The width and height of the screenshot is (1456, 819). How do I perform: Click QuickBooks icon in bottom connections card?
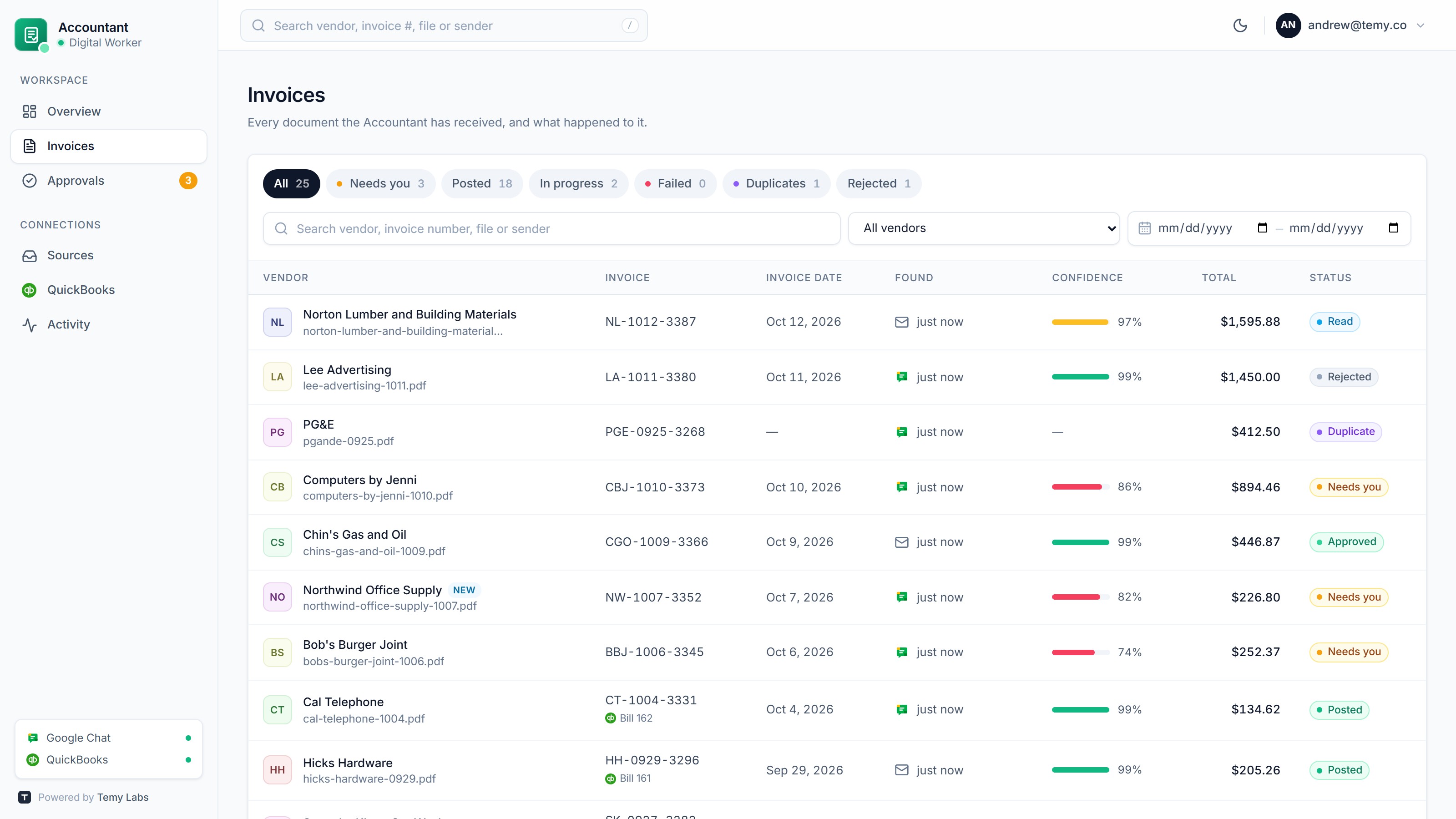pyautogui.click(x=33, y=760)
